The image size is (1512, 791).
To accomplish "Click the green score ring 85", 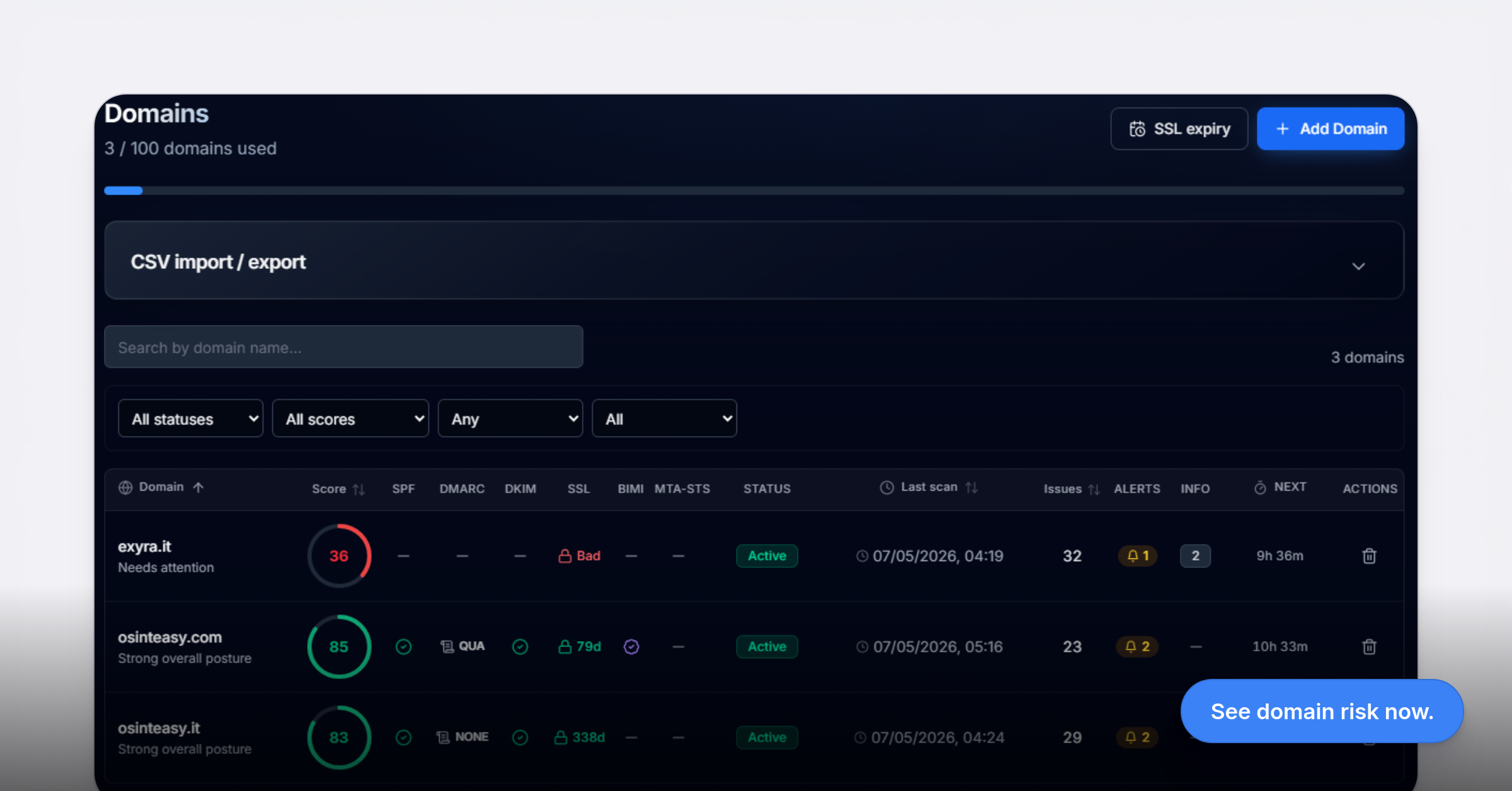I will click(x=340, y=647).
